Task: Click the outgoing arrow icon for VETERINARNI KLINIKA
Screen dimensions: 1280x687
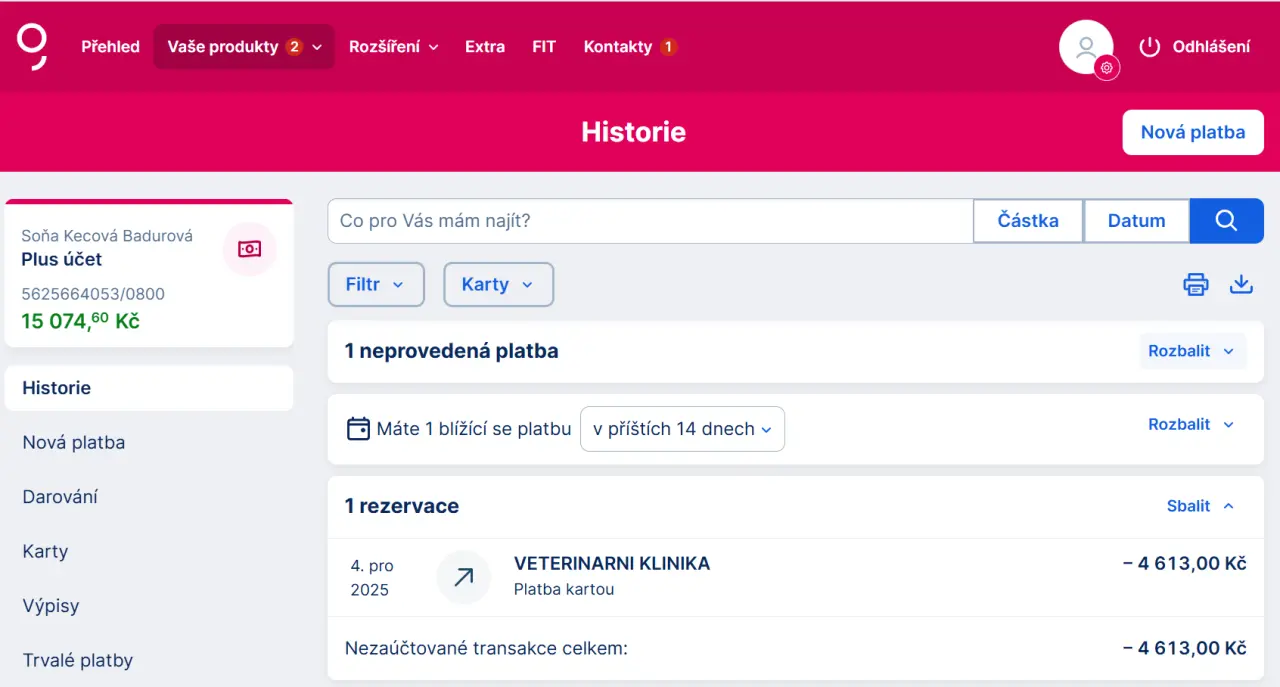Action: tap(463, 577)
